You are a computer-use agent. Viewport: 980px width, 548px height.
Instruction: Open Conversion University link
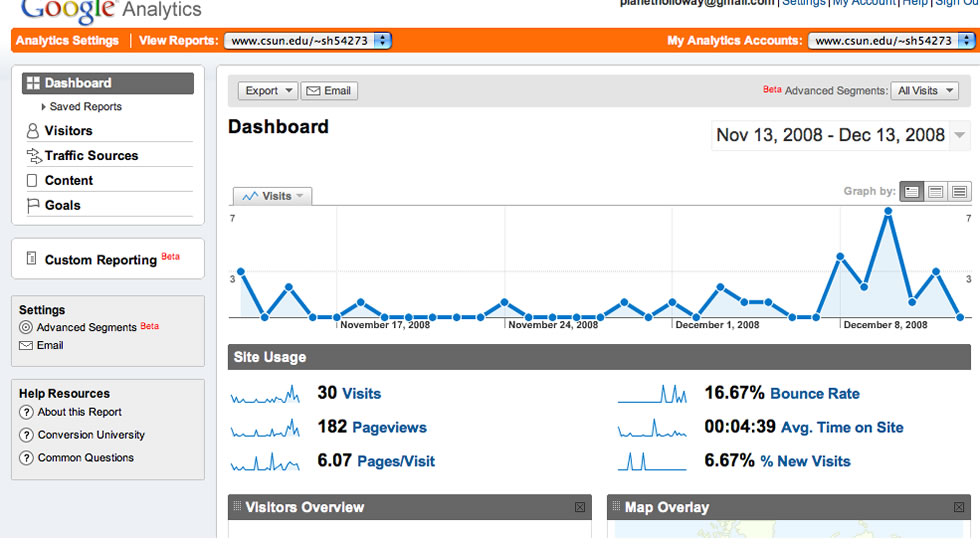pyautogui.click(x=91, y=435)
